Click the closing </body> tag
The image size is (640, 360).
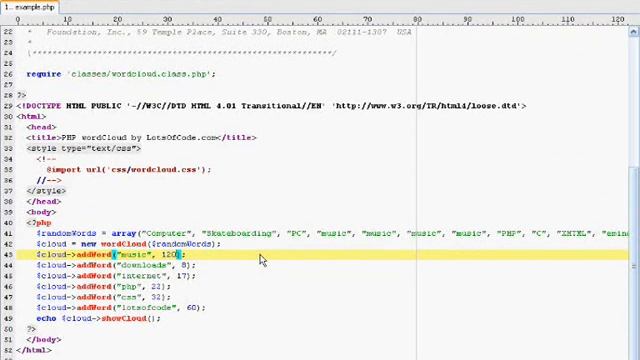tap(44, 340)
